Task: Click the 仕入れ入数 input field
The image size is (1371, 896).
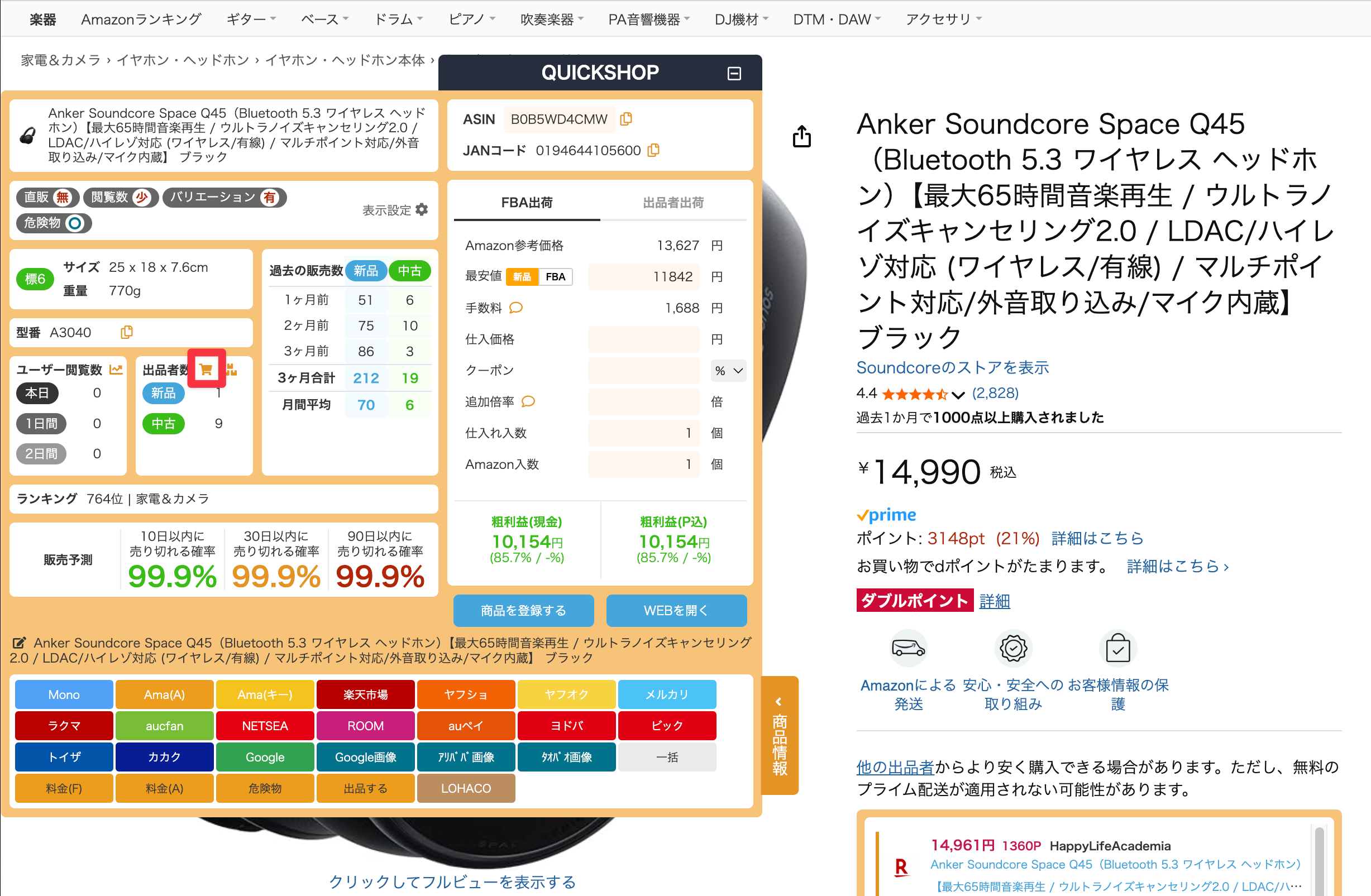Action: pos(643,433)
